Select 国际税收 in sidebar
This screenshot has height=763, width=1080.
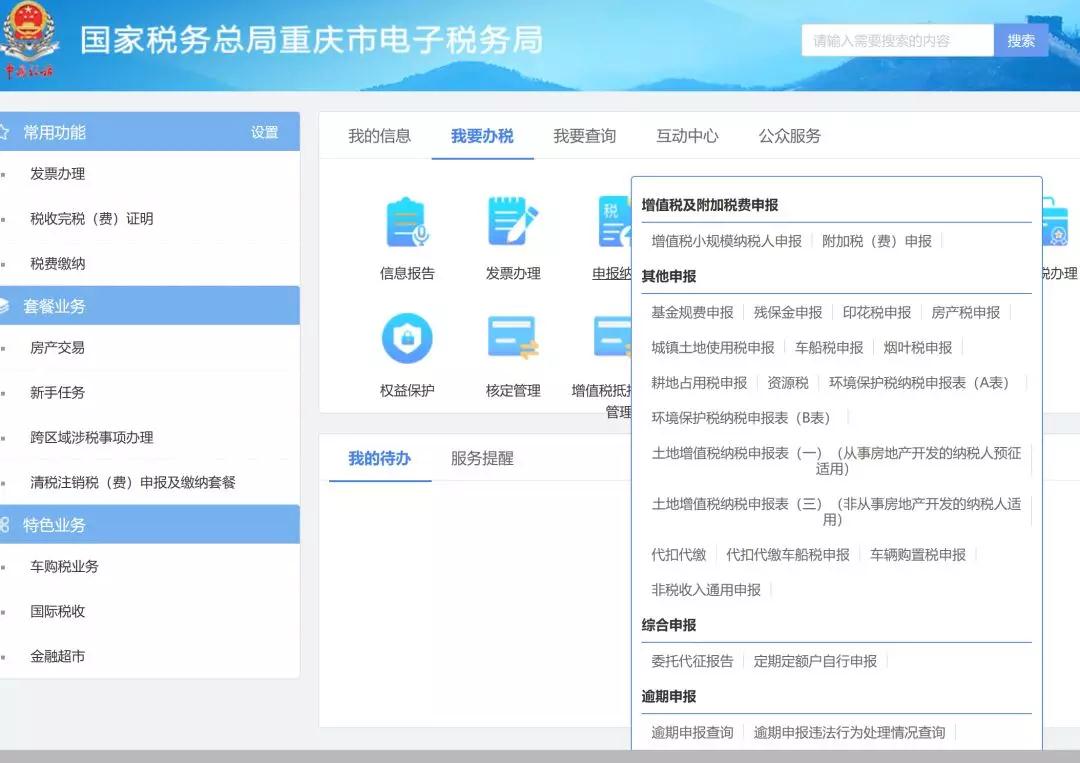[57, 611]
